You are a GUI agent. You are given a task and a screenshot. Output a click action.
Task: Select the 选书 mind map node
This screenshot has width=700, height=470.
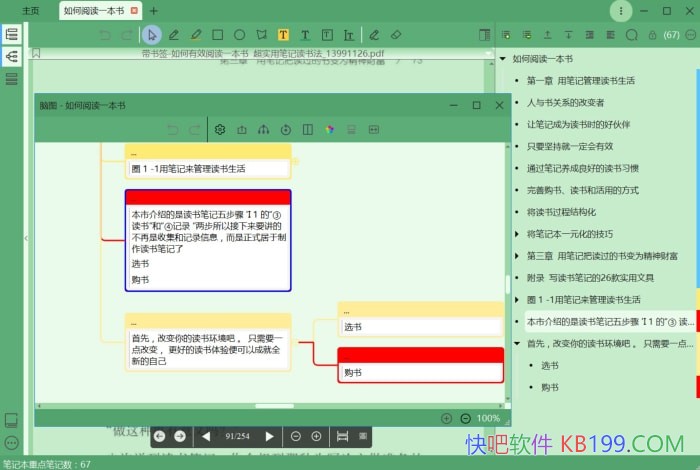[x=421, y=320]
